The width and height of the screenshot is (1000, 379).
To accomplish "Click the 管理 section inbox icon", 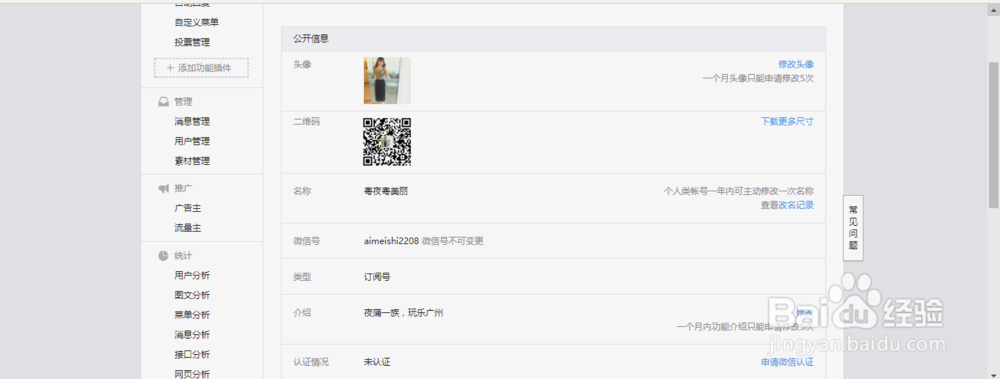I will point(163,101).
